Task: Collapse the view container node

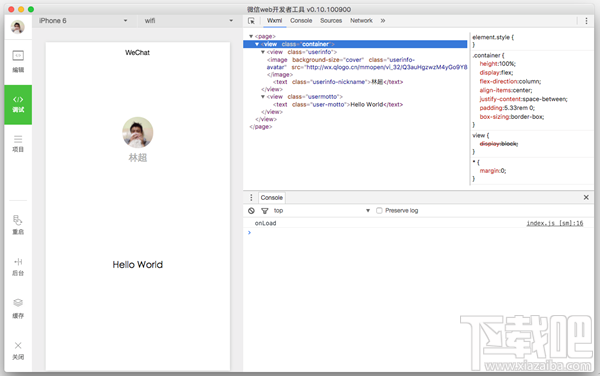Action: point(257,44)
